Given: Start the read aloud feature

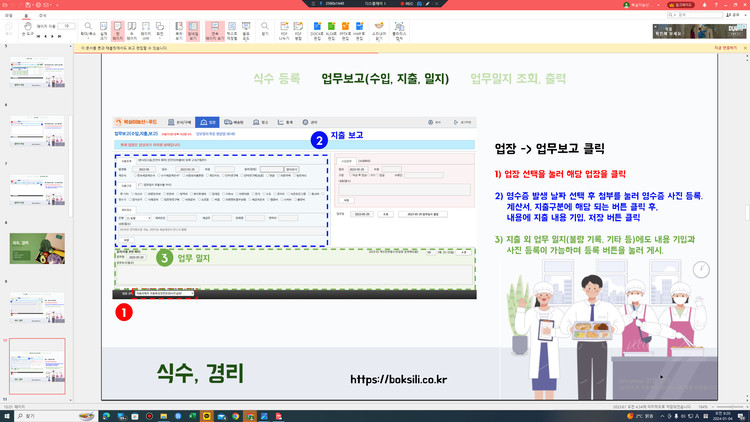Looking at the screenshot, I should (x=379, y=30).
